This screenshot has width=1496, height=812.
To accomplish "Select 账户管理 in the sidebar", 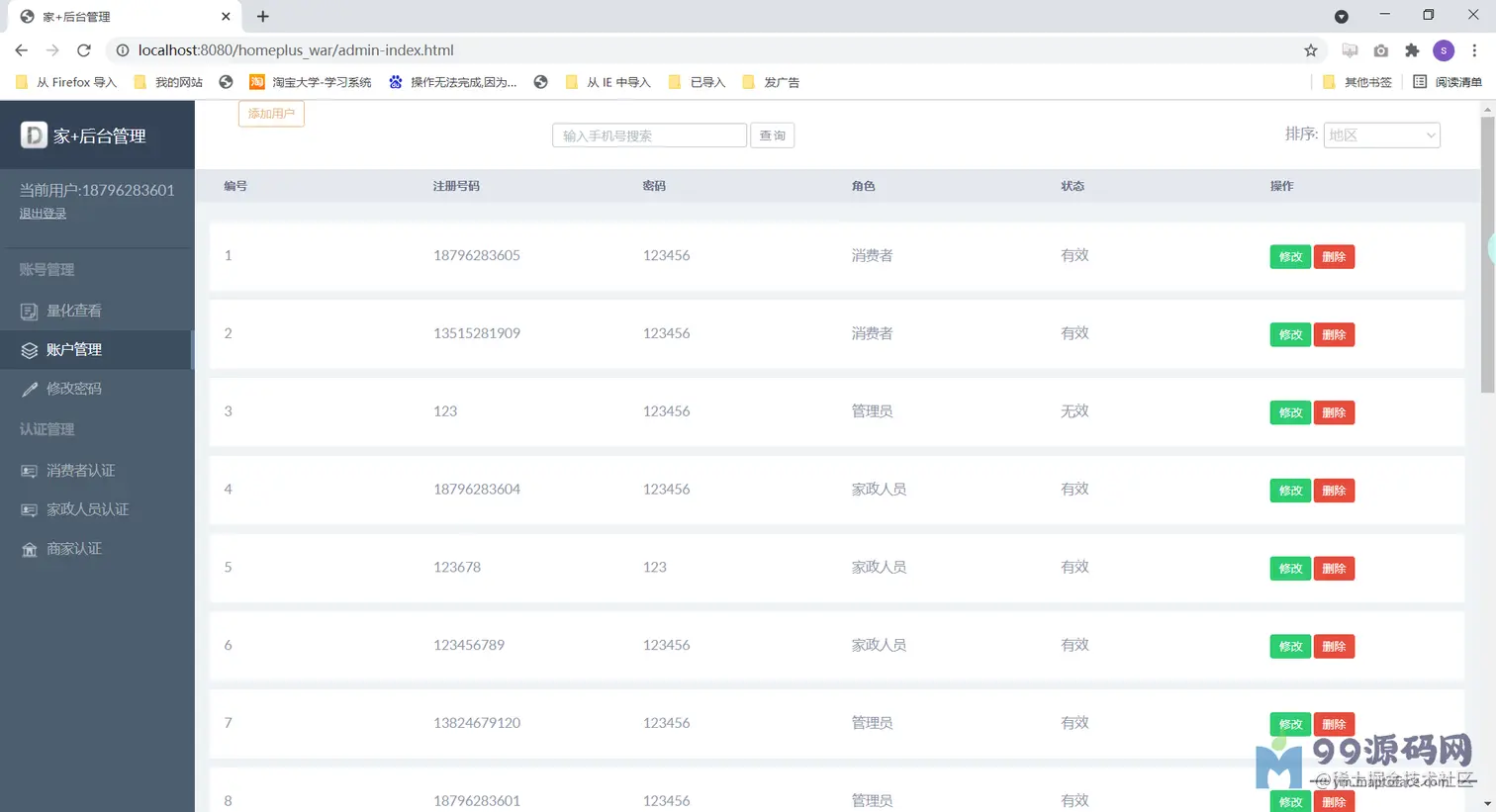I will pos(97,349).
